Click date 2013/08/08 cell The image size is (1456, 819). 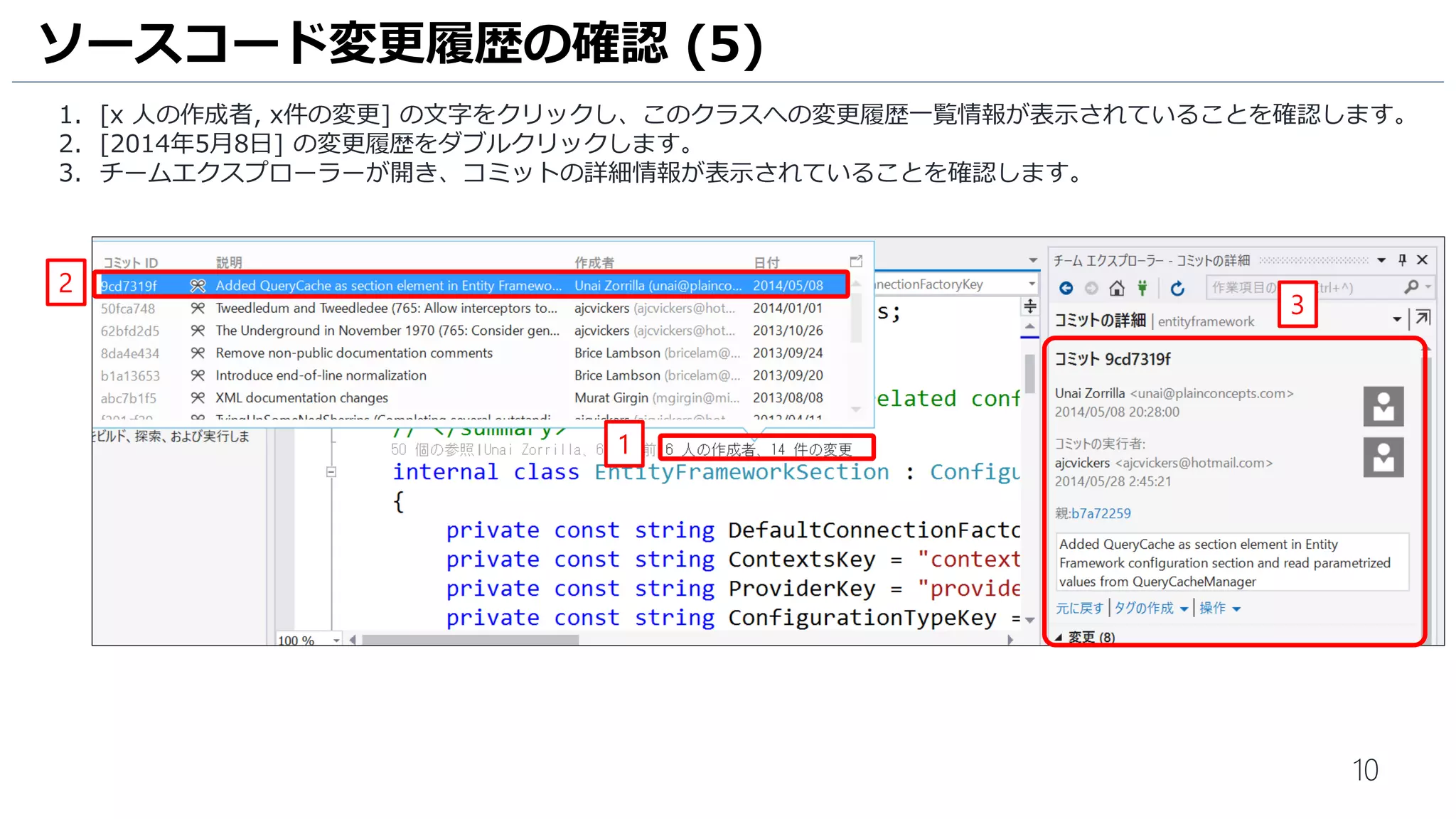coord(788,398)
